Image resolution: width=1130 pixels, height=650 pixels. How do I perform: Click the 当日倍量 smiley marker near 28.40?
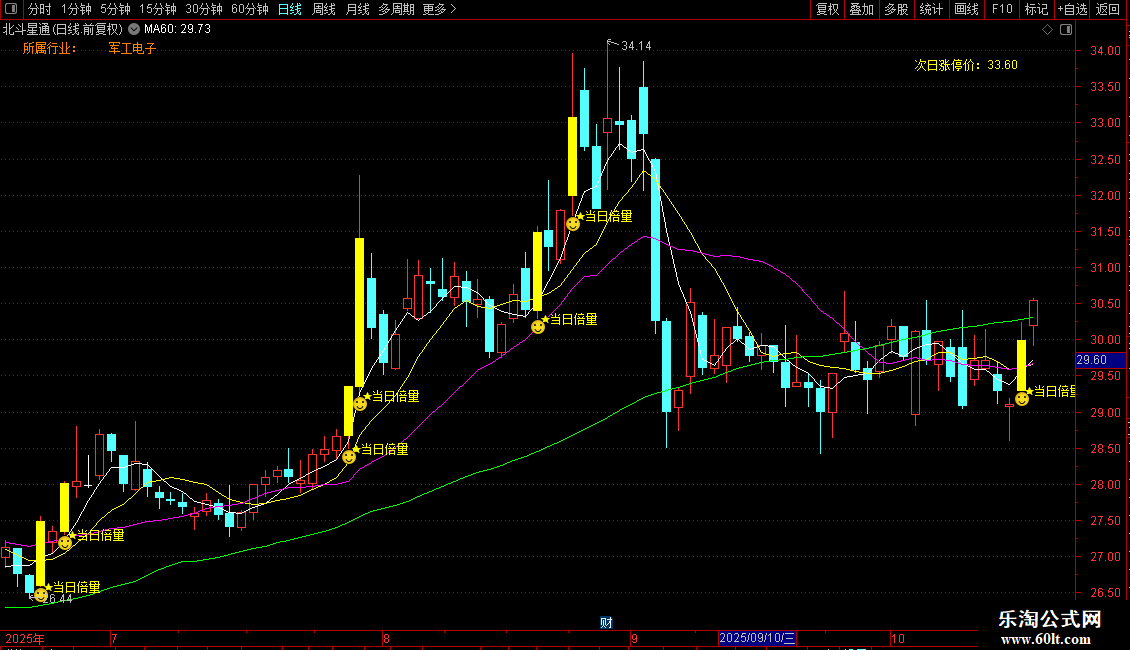(349, 456)
